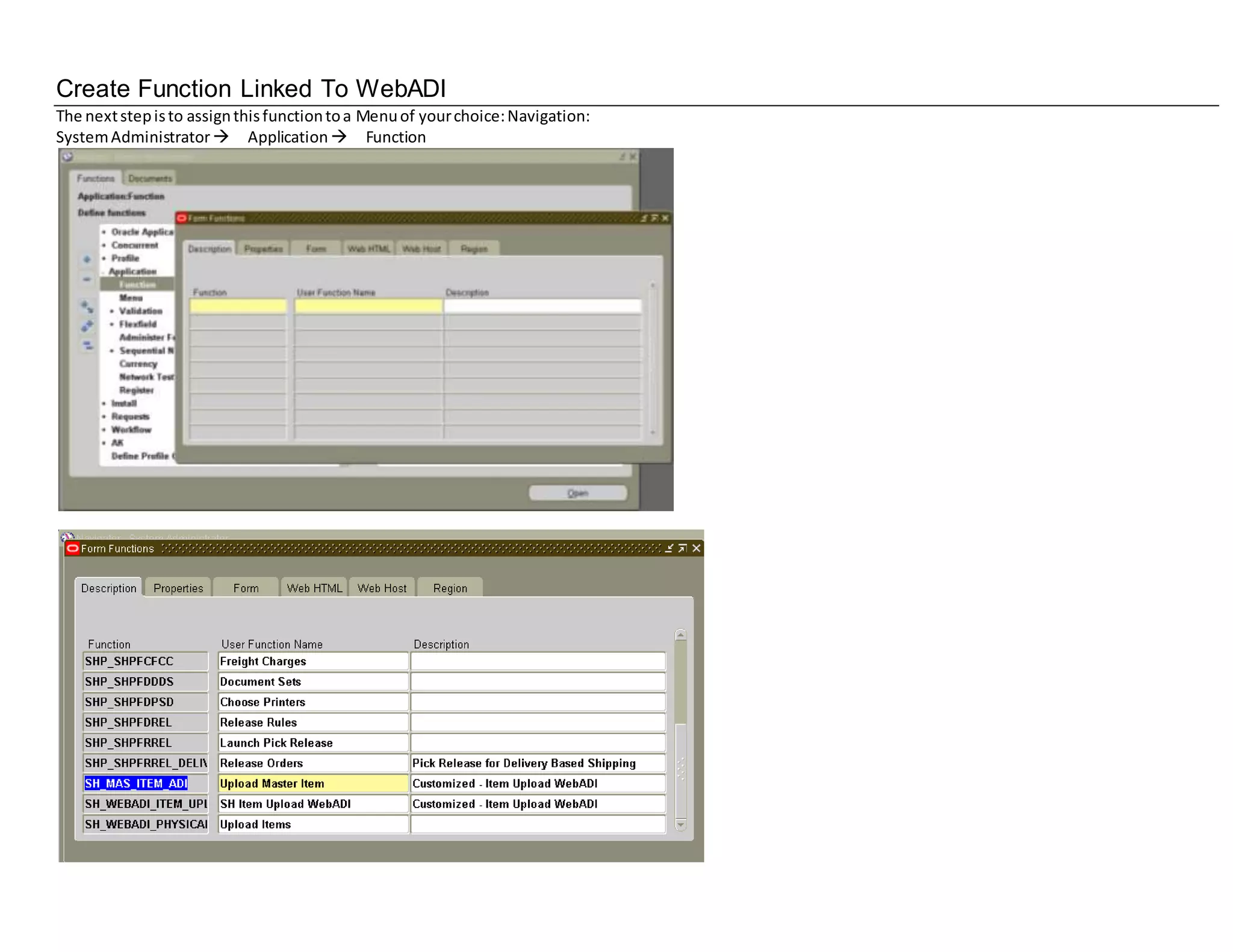Open the Properties tab in upper Form Functions

(263, 249)
